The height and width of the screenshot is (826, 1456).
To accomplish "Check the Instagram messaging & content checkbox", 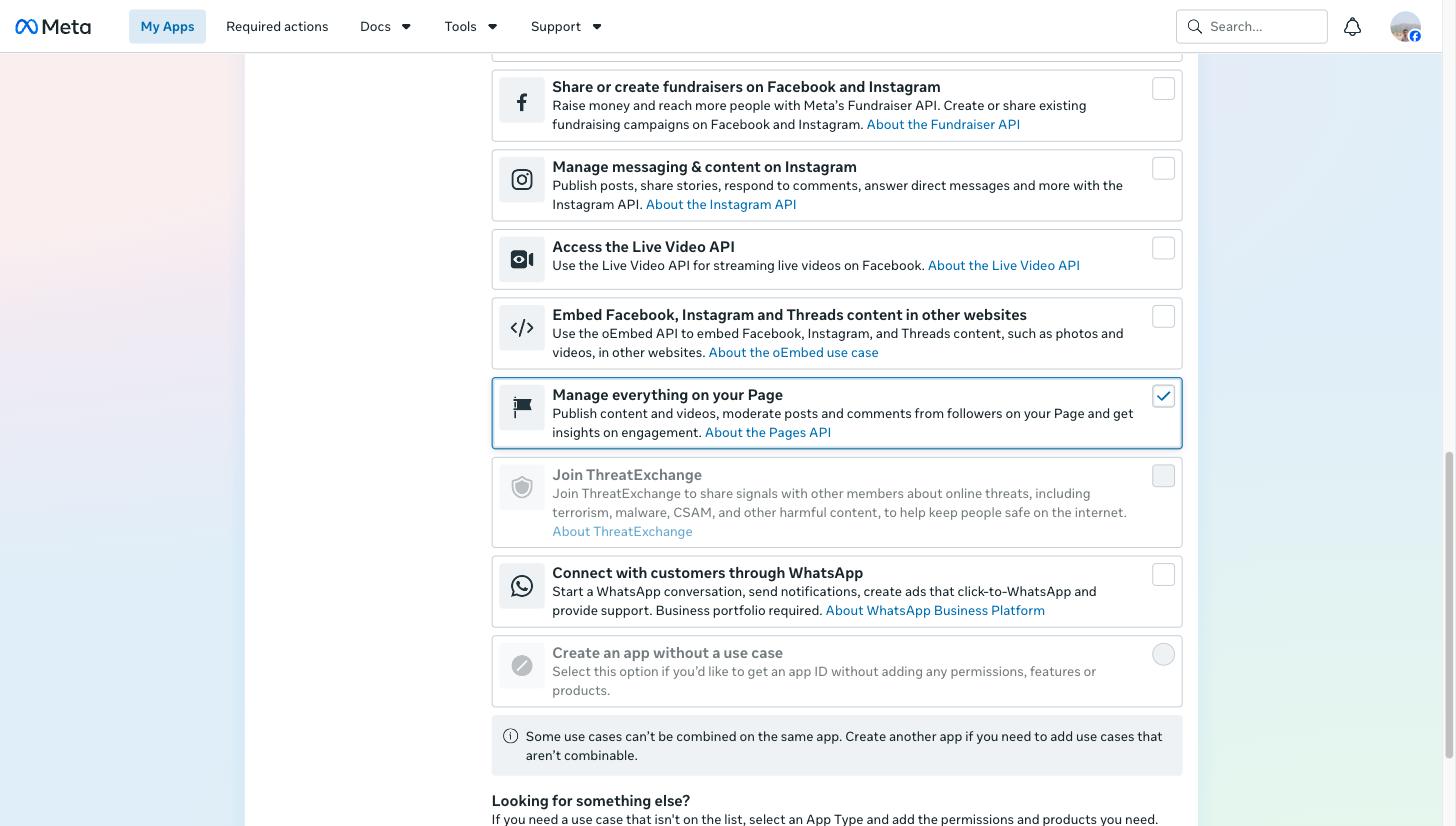I will click(1163, 169).
